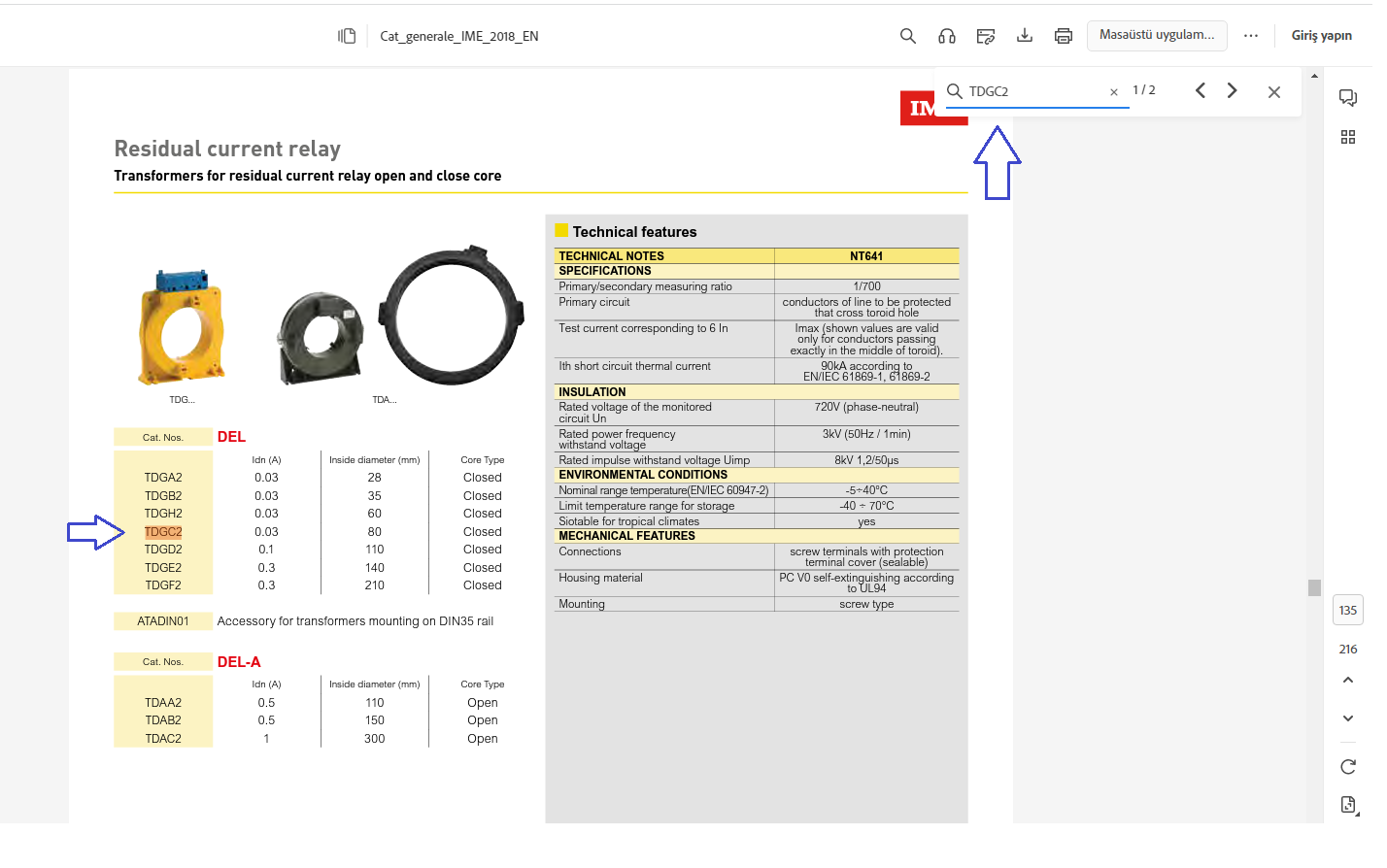Image resolution: width=1387 pixels, height=868 pixels.
Task: Click the TDGD2 catalog number
Action: (x=163, y=550)
